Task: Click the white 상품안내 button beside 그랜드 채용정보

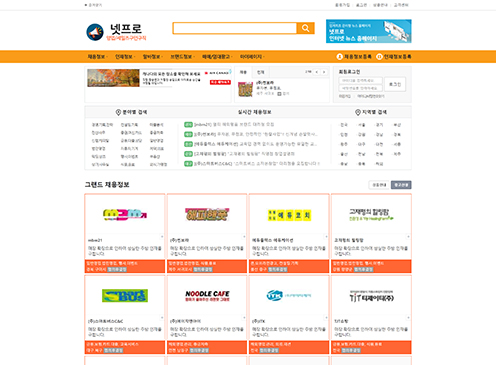Action: coord(379,185)
